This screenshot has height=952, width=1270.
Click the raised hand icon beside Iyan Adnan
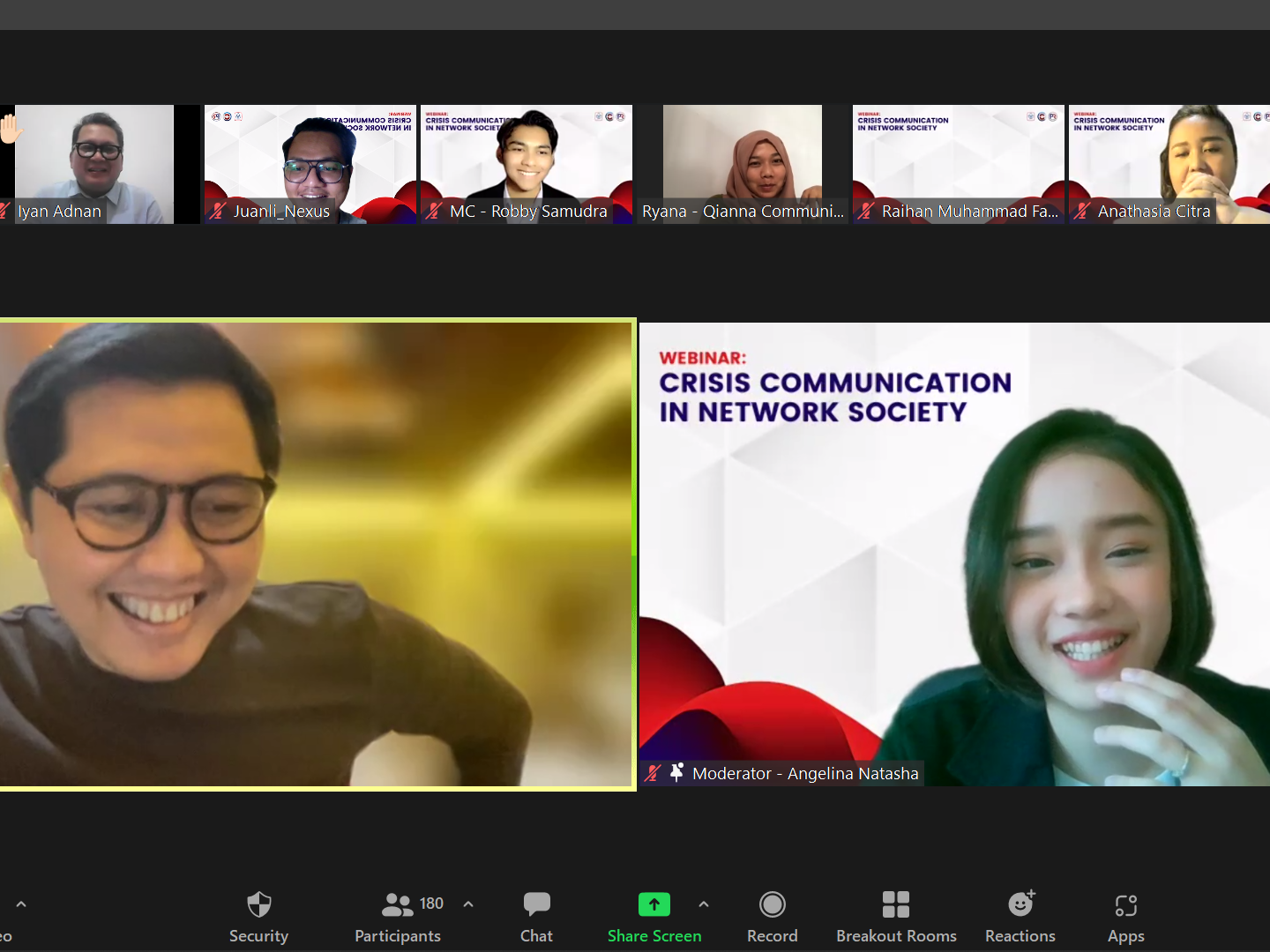[x=11, y=130]
